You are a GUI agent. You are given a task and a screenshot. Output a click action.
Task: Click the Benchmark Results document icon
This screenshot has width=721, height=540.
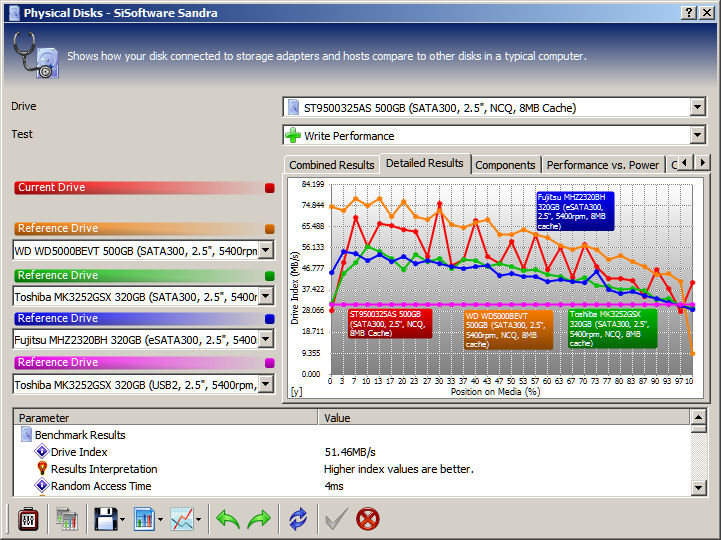pyautogui.click(x=27, y=434)
